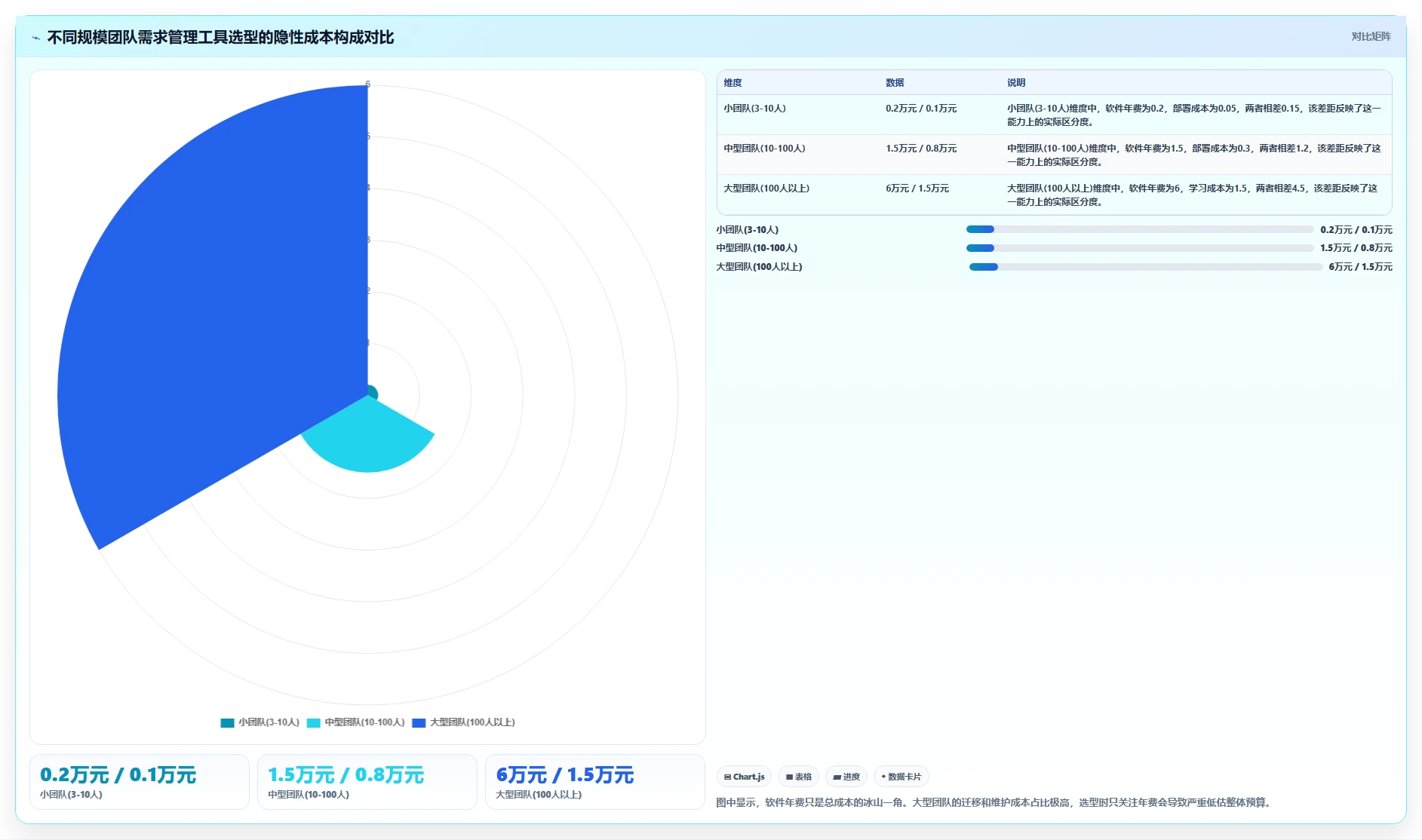The height and width of the screenshot is (840, 1422).
Task: Select the 表格 tag chip
Action: [798, 777]
